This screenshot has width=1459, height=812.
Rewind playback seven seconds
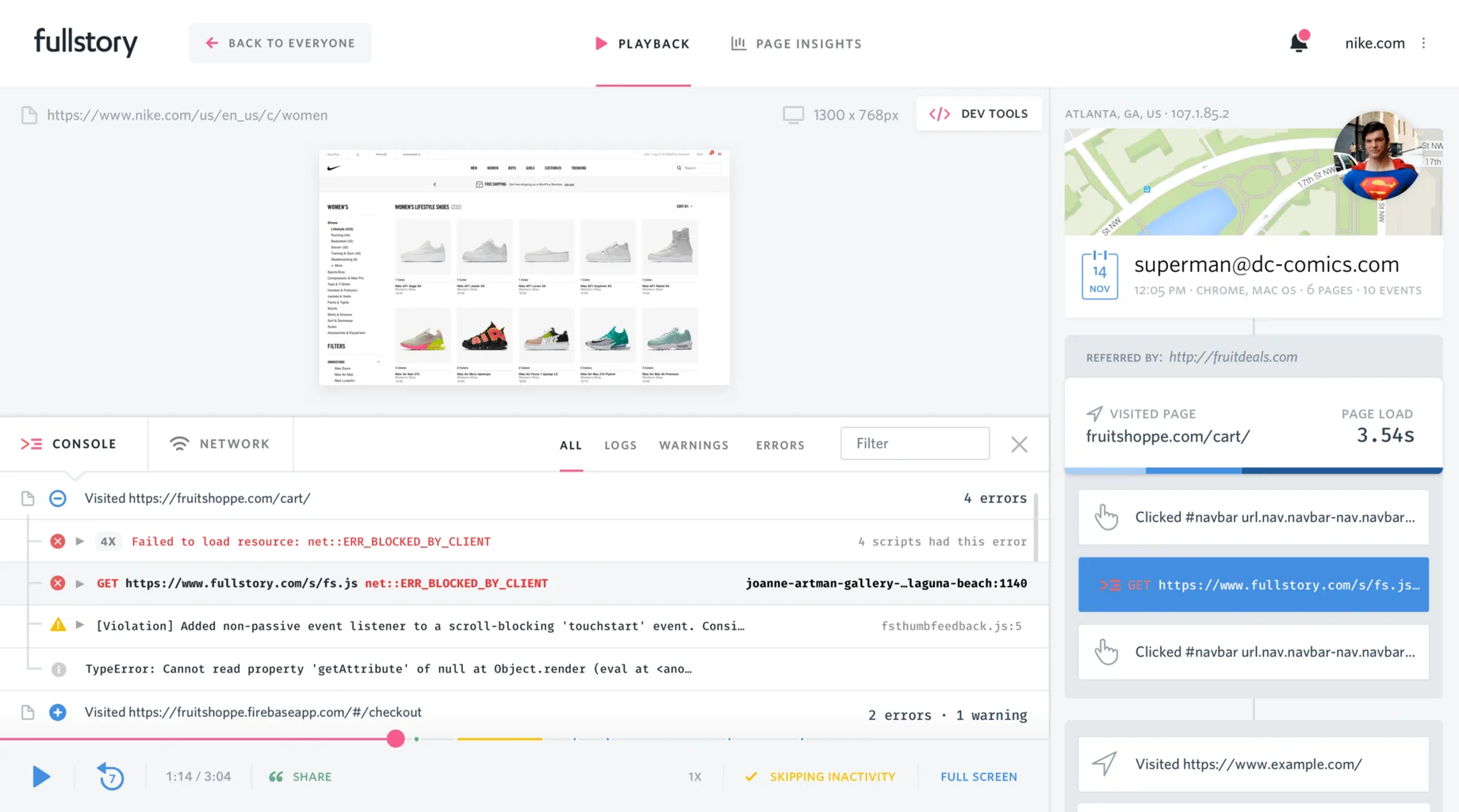(x=111, y=776)
